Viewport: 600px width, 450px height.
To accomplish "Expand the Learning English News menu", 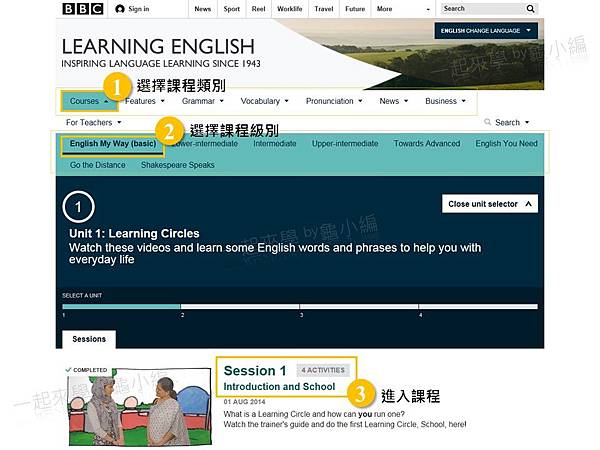I will pyautogui.click(x=394, y=101).
